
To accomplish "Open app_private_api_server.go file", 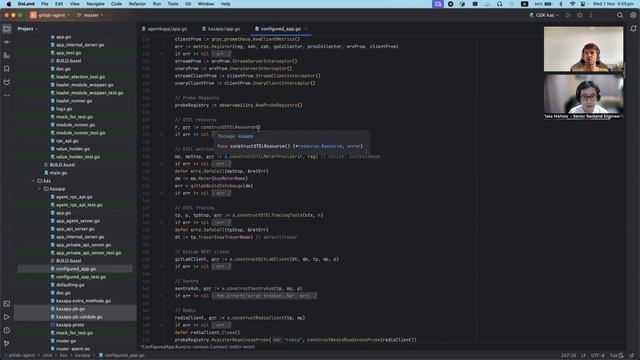I will (83, 245).
